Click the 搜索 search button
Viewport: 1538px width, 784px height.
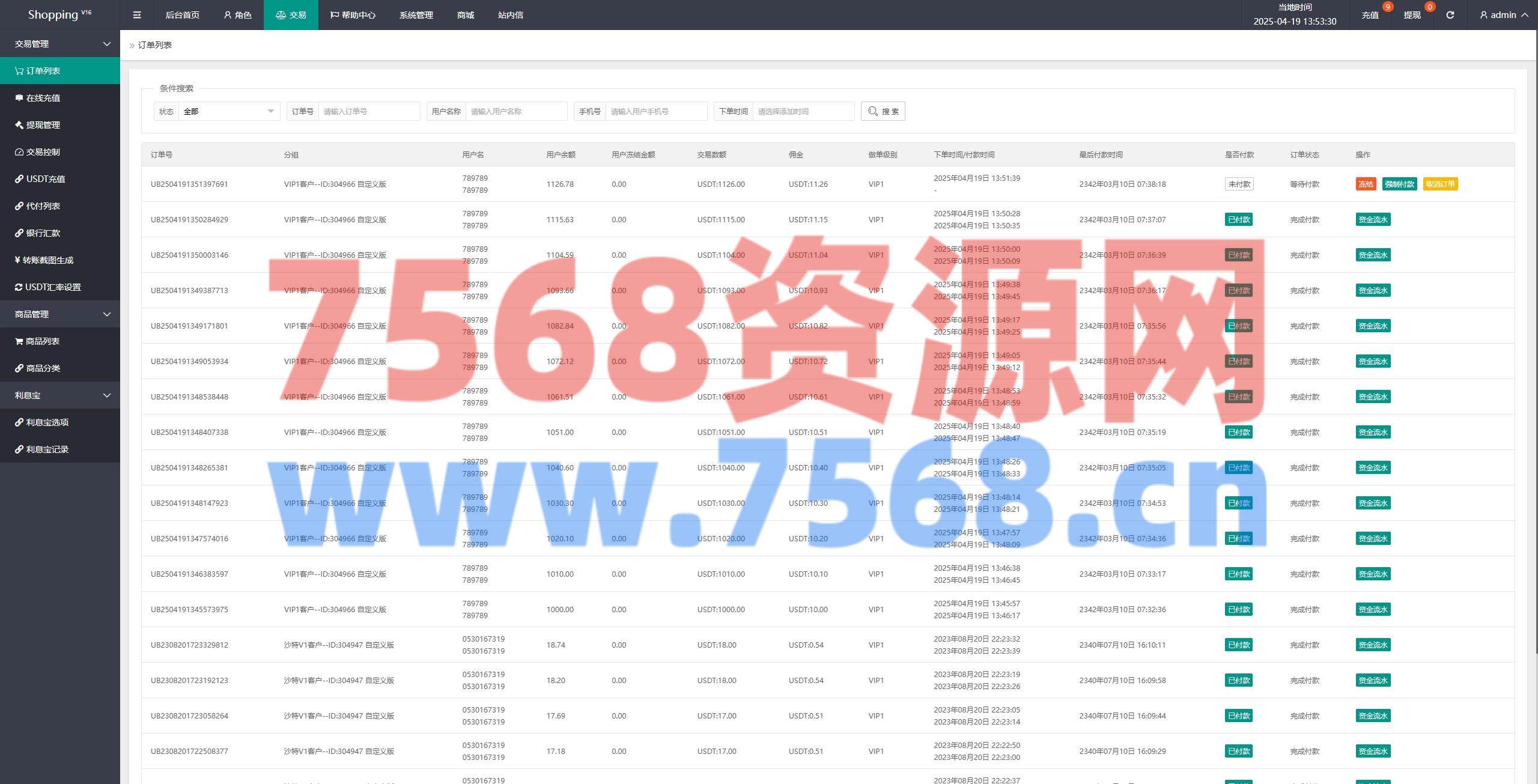pyautogui.click(x=883, y=111)
